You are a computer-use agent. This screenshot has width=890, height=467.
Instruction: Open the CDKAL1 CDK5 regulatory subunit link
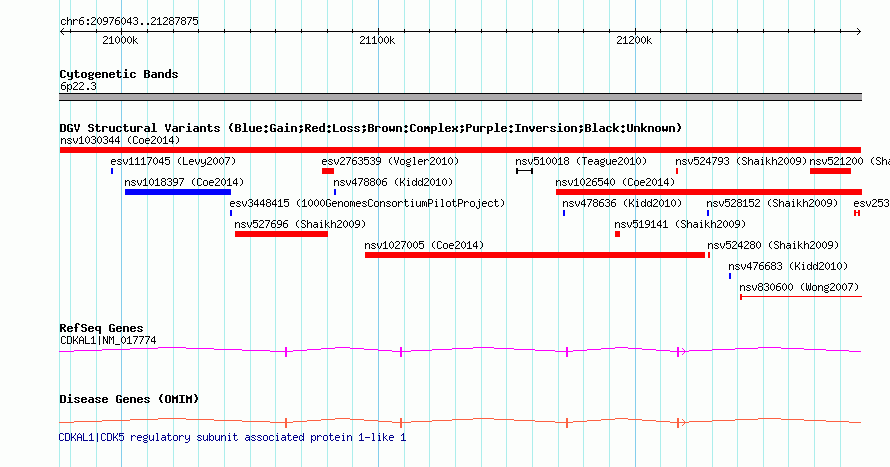pyautogui.click(x=233, y=437)
